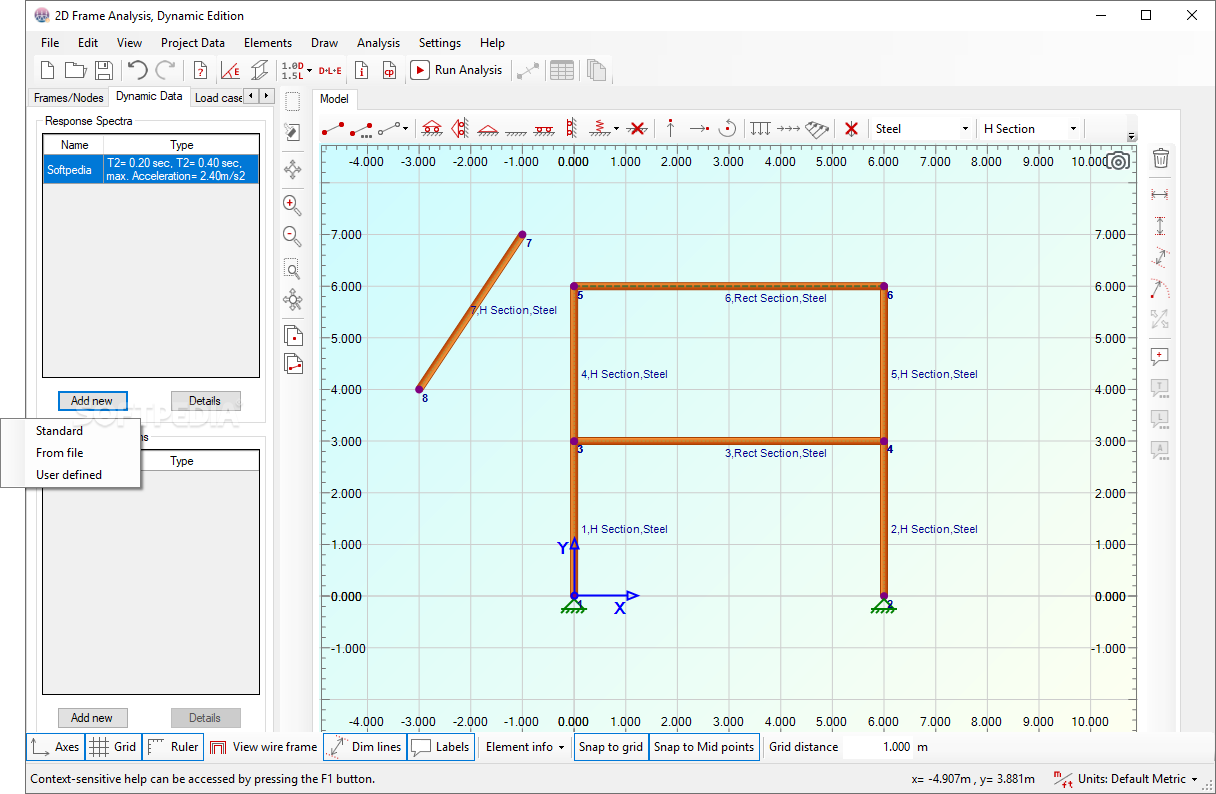
Task: Switch to the Frames/Nodes tab
Action: coord(69,98)
